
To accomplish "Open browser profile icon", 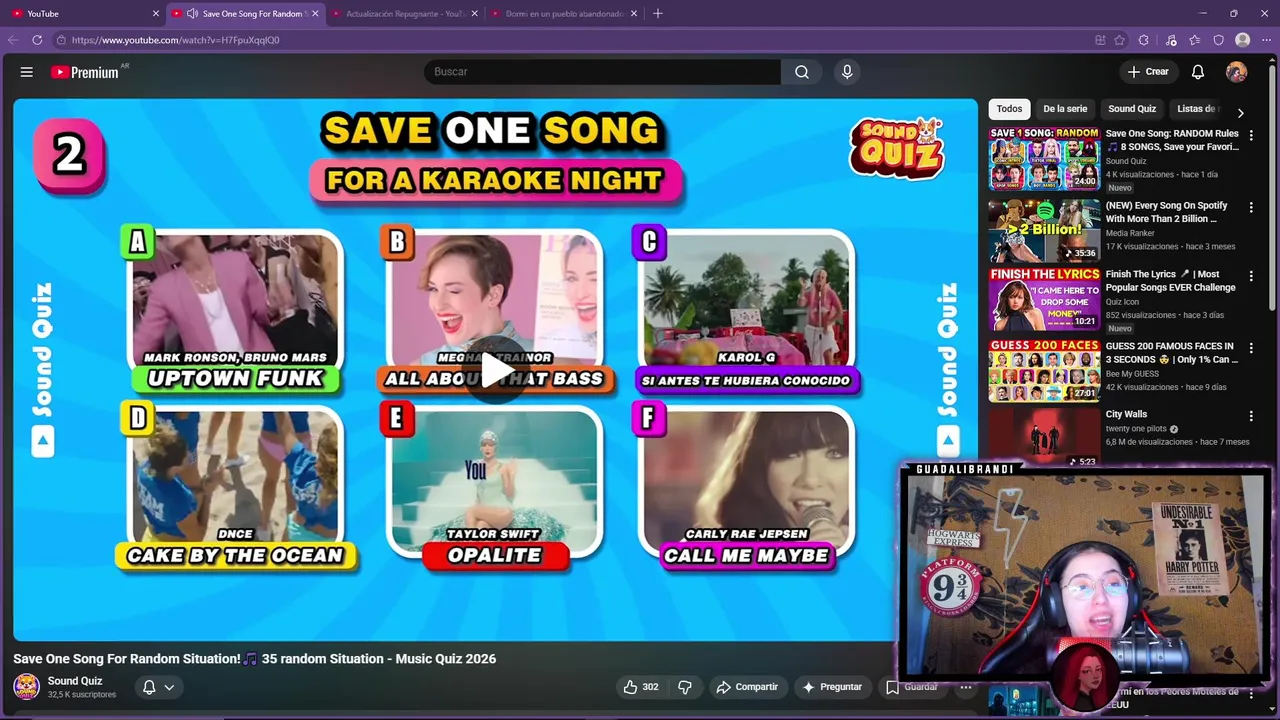I will [x=1243, y=40].
